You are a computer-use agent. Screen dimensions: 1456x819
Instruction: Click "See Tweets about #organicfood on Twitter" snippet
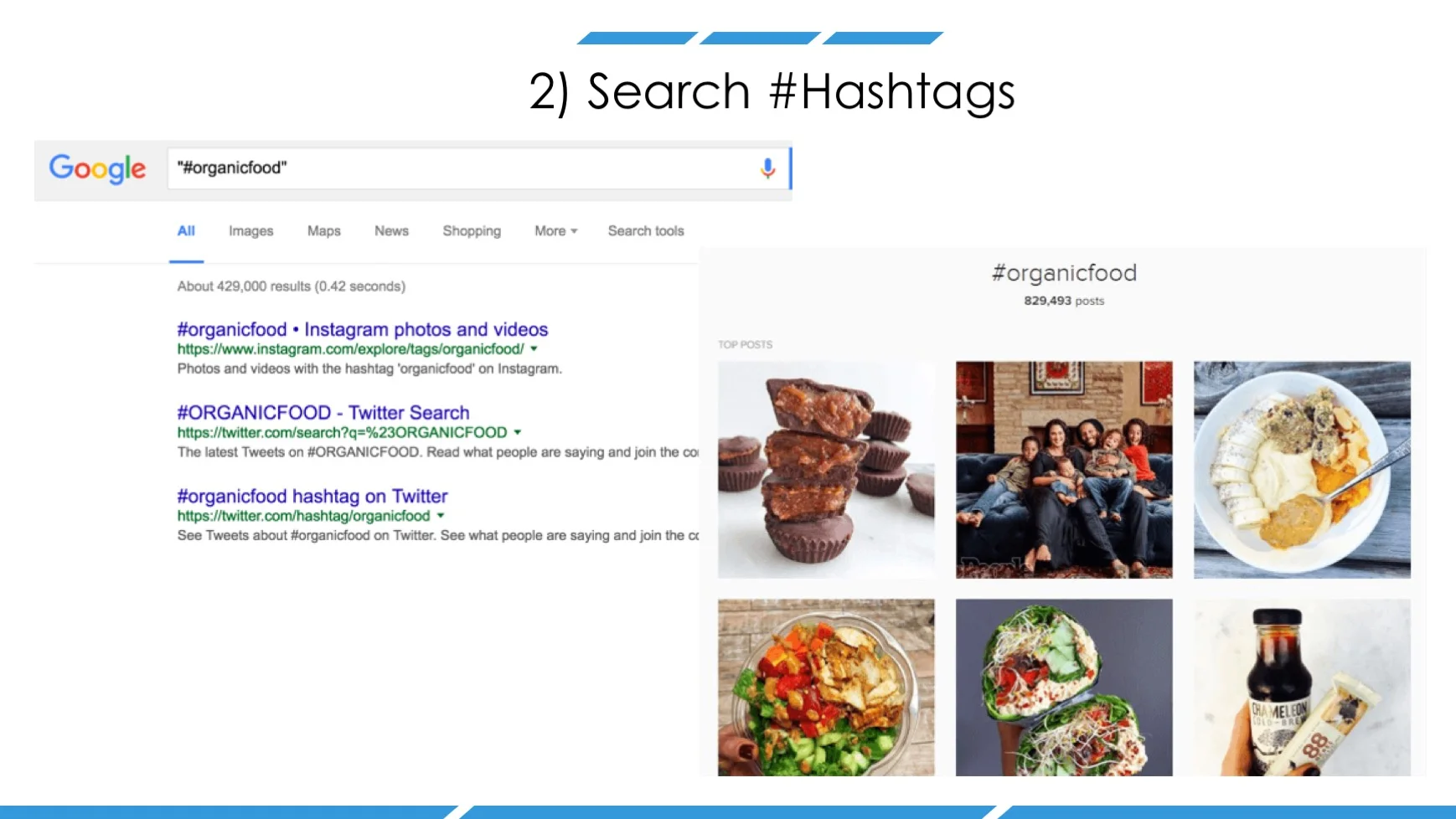437,535
